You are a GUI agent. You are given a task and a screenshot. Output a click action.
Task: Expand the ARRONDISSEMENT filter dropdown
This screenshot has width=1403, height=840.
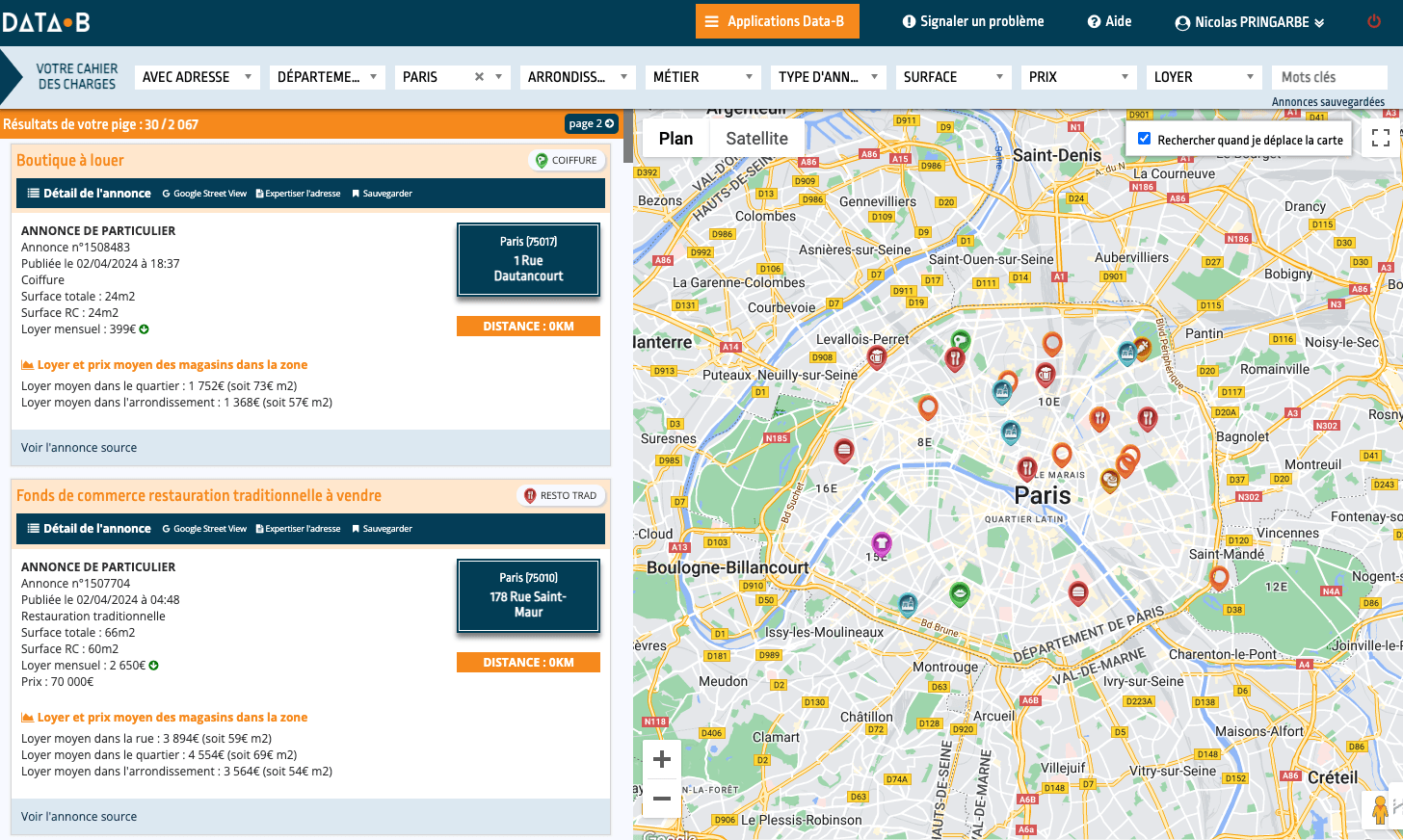coord(578,77)
